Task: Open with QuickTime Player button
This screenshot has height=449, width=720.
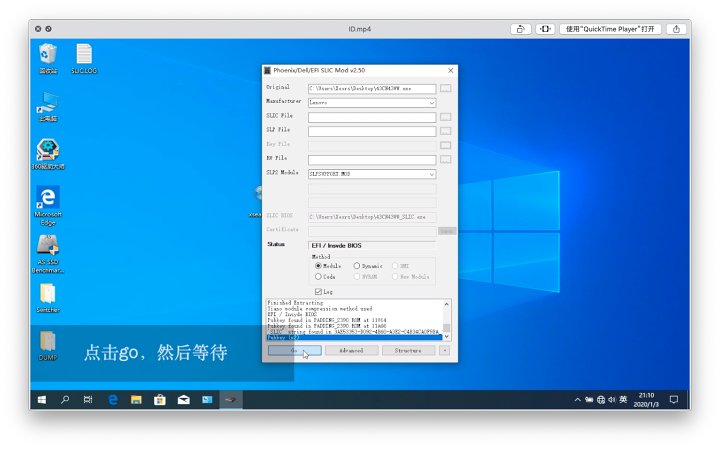Action: tap(610, 29)
